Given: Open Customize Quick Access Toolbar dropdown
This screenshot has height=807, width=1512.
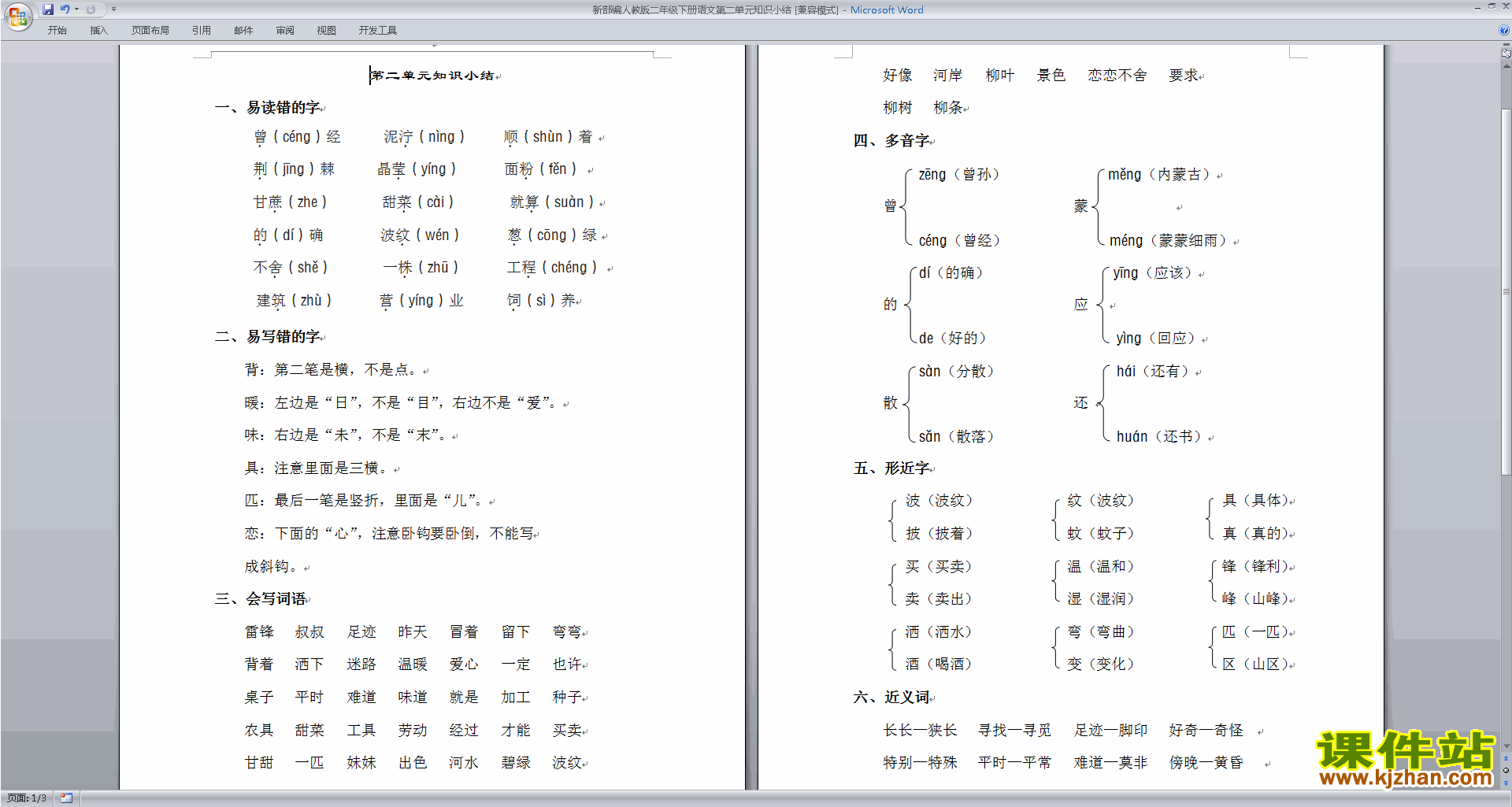Looking at the screenshot, I should (113, 9).
